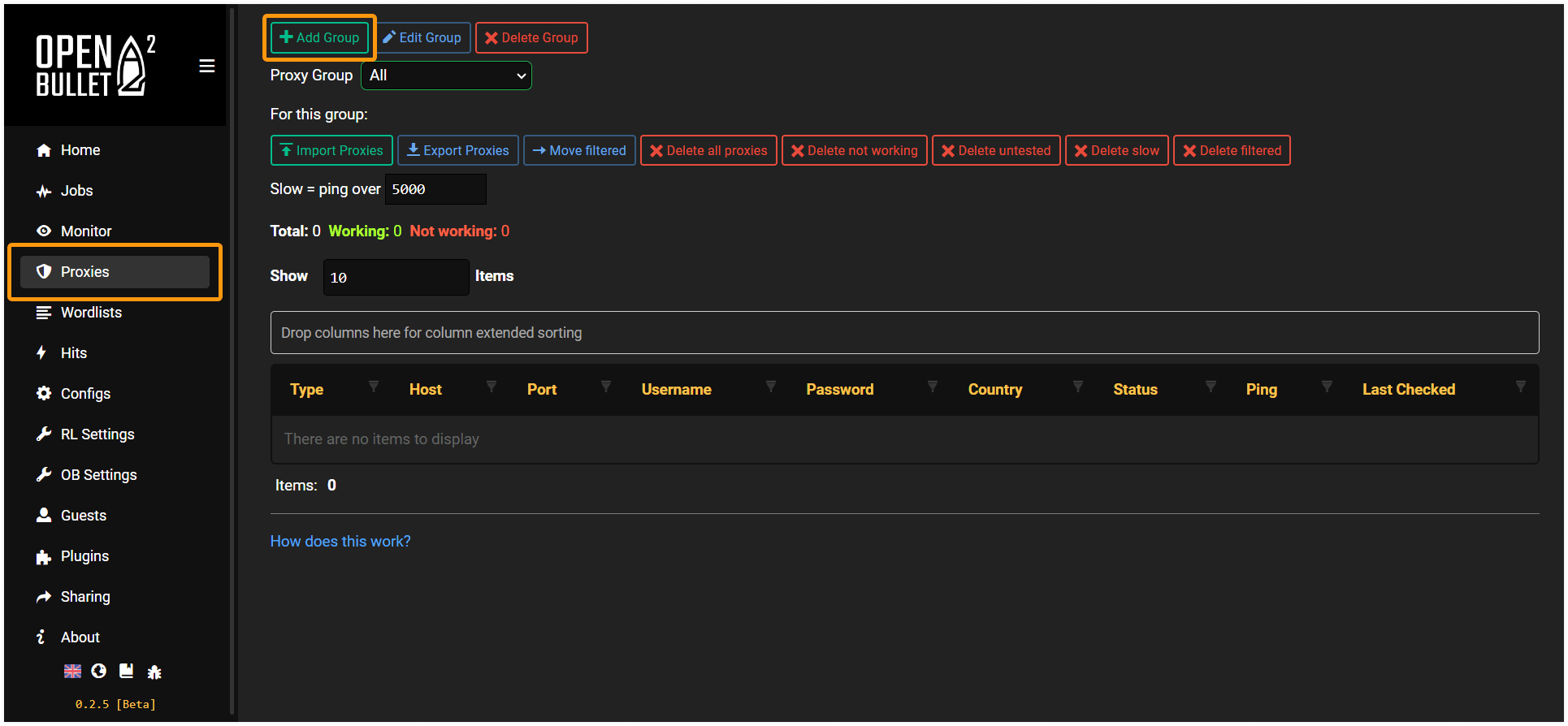The height and width of the screenshot is (726, 1568).
Task: Open filter for Type column
Action: 374,387
